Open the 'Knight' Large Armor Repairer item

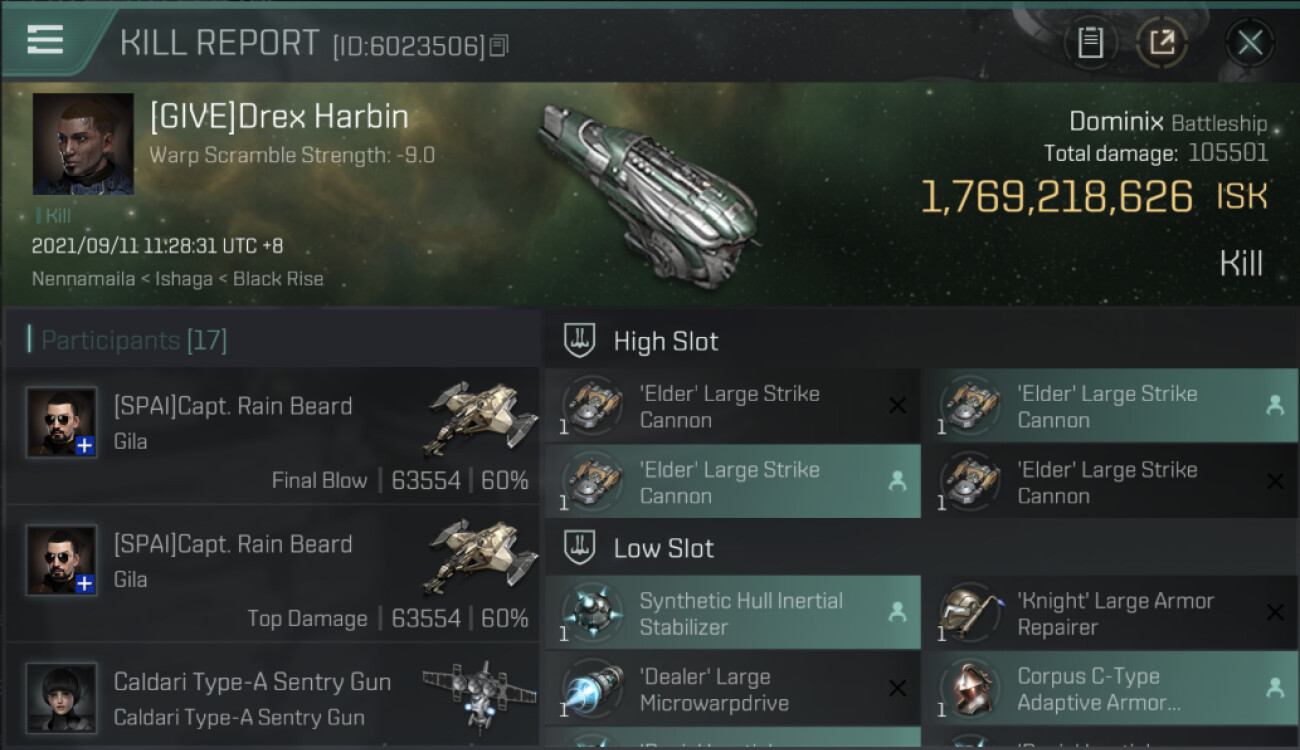pyautogui.click(x=1110, y=613)
